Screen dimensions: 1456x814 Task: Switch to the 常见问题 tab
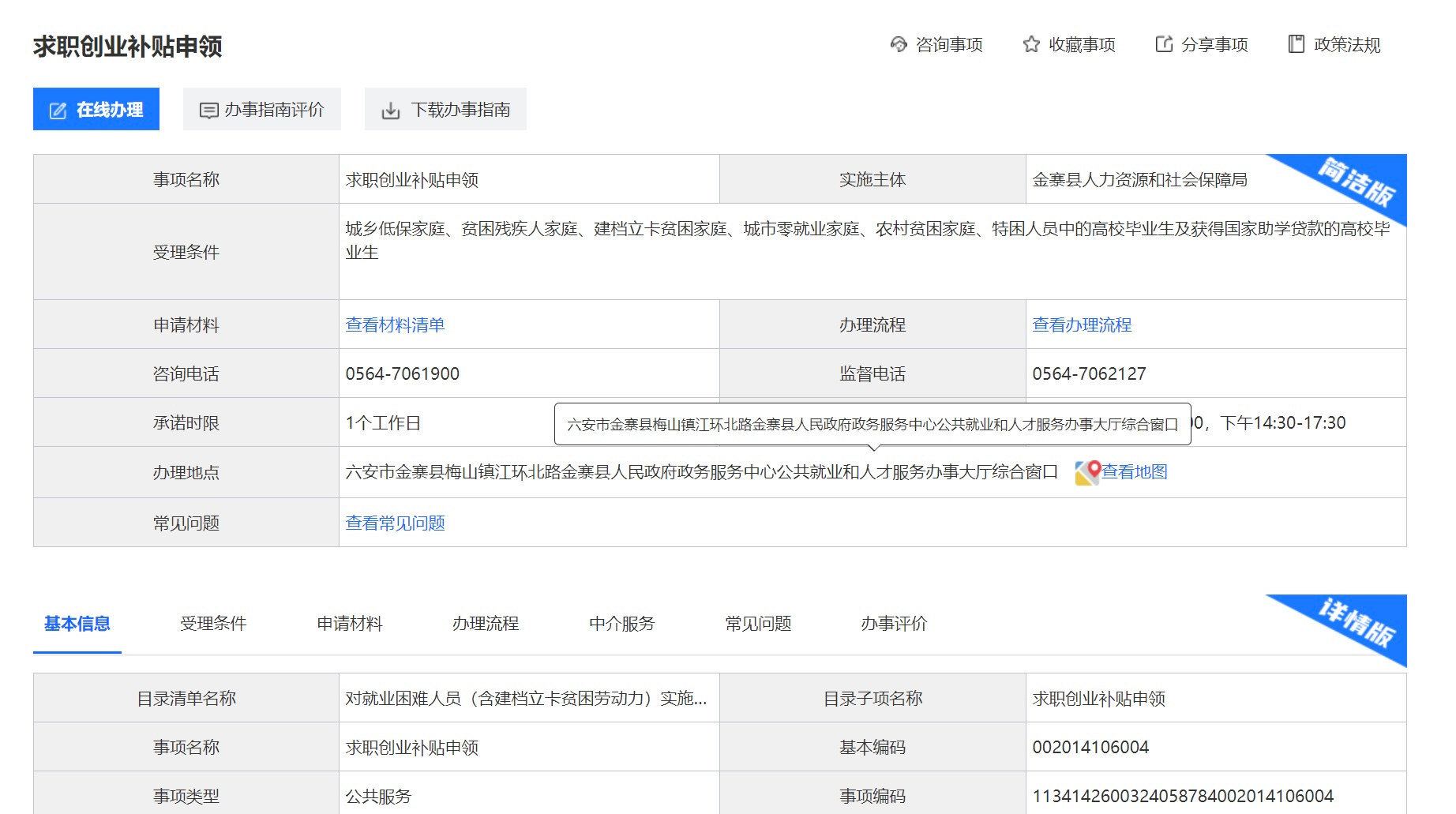click(x=758, y=624)
